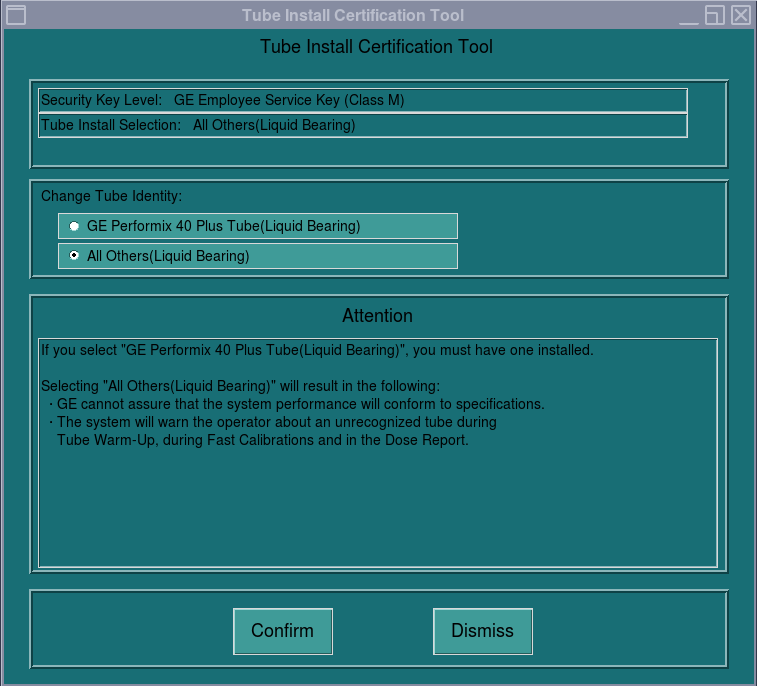Click the "GE cannot assure" bullet line
757x686 pixels.
pos(300,404)
